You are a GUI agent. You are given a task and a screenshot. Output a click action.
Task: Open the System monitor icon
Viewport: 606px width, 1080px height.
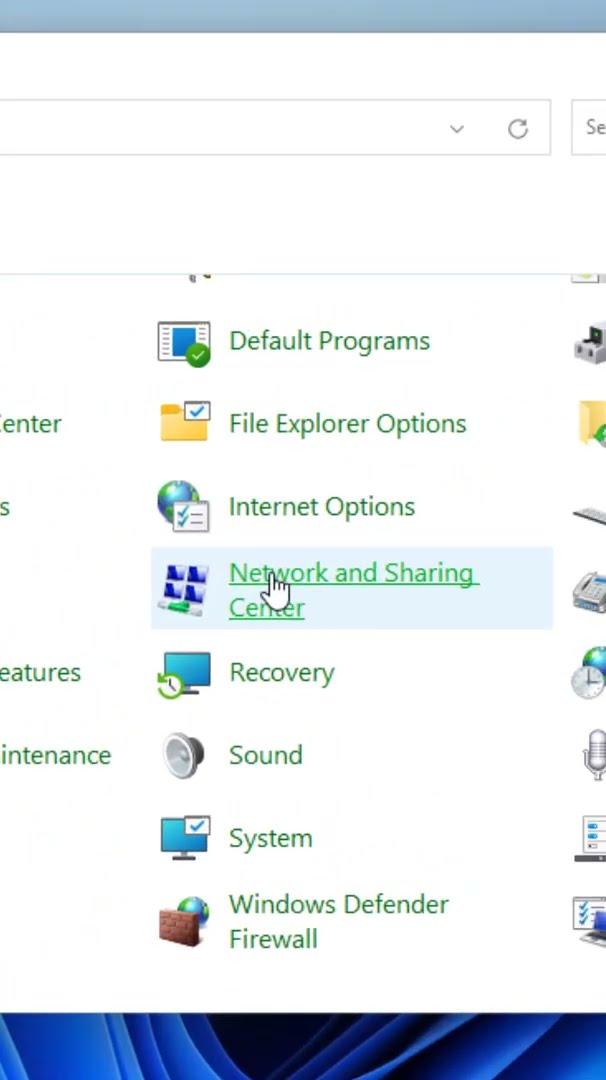pyautogui.click(x=185, y=838)
